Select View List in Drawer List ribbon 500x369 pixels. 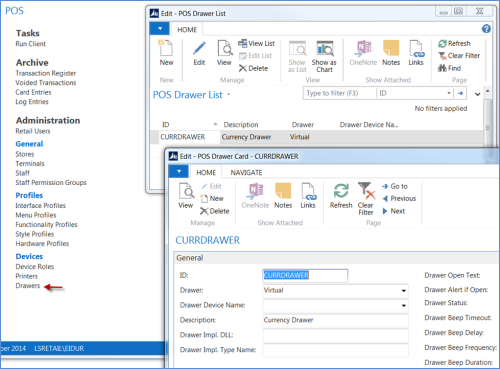(257, 43)
